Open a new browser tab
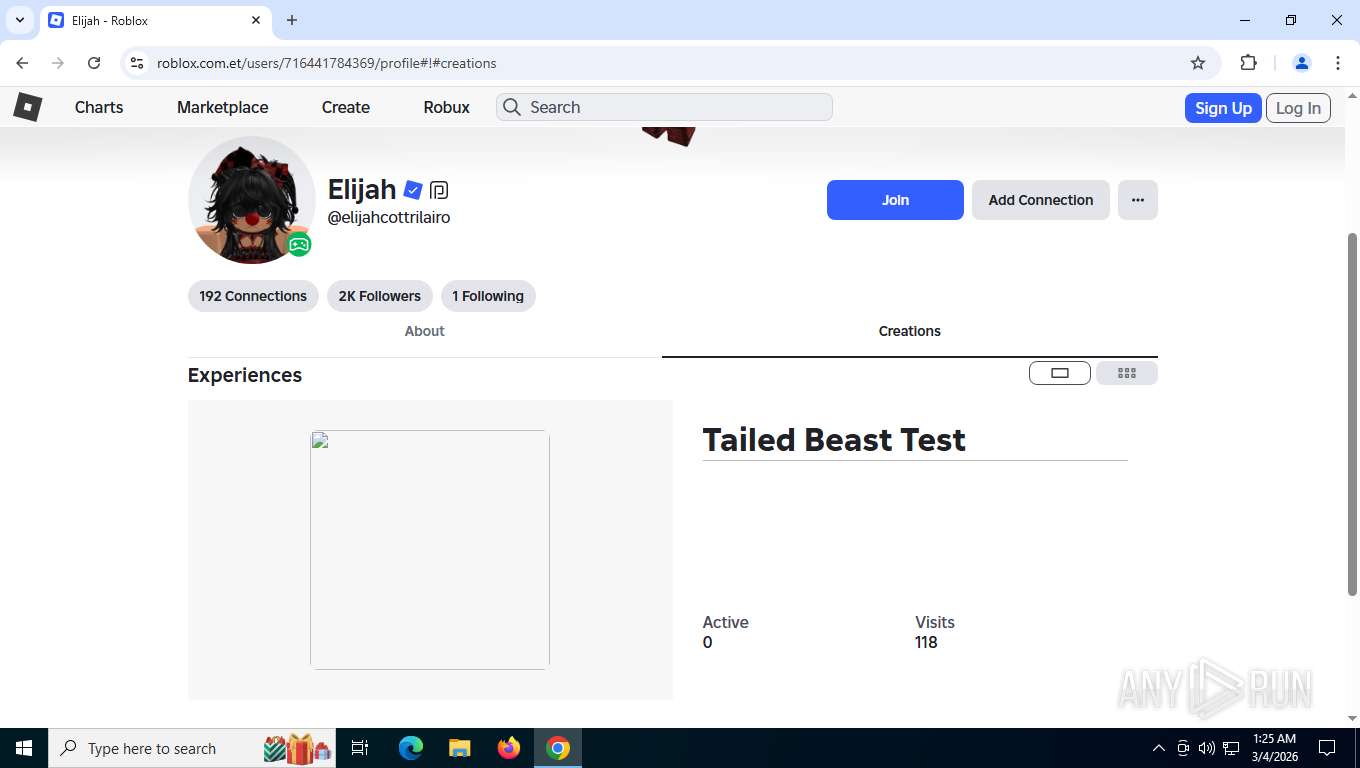This screenshot has height=768, width=1360. [292, 20]
